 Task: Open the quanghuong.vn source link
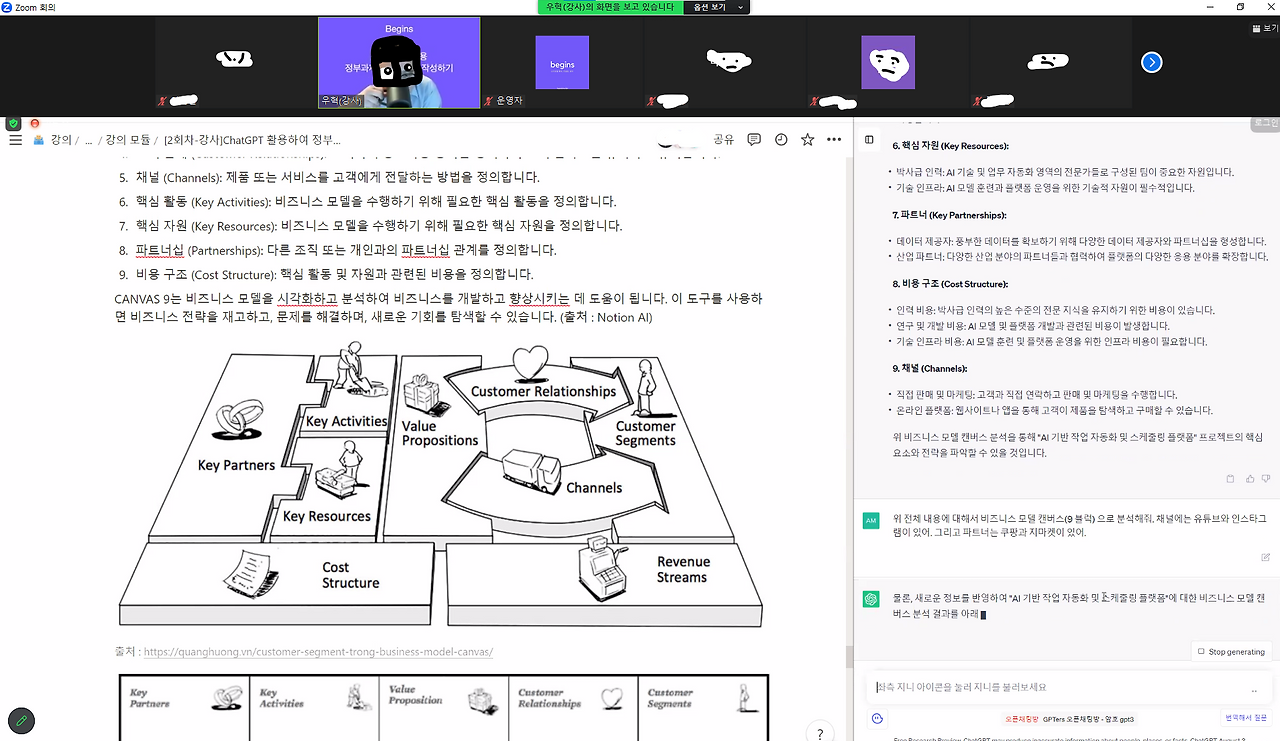pos(318,651)
